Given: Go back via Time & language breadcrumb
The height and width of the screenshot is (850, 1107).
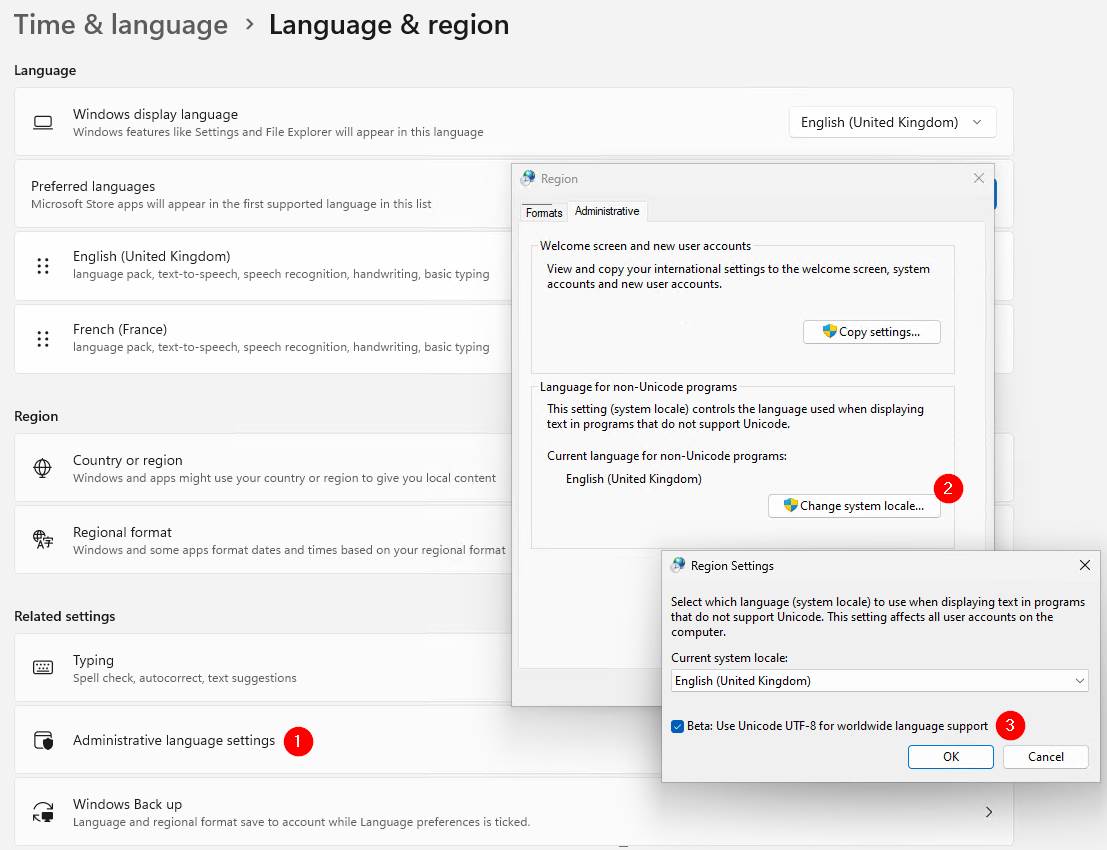Looking at the screenshot, I should pos(121,25).
